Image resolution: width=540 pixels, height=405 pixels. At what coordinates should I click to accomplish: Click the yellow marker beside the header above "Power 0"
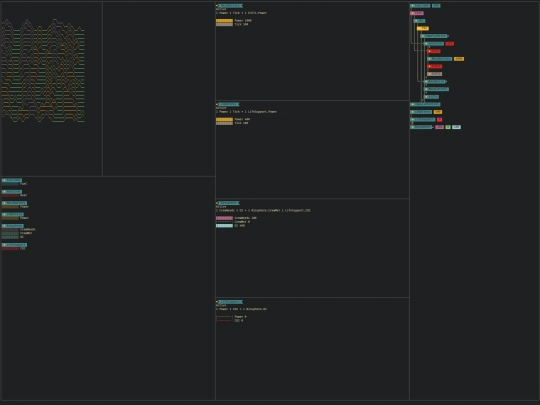217,302
